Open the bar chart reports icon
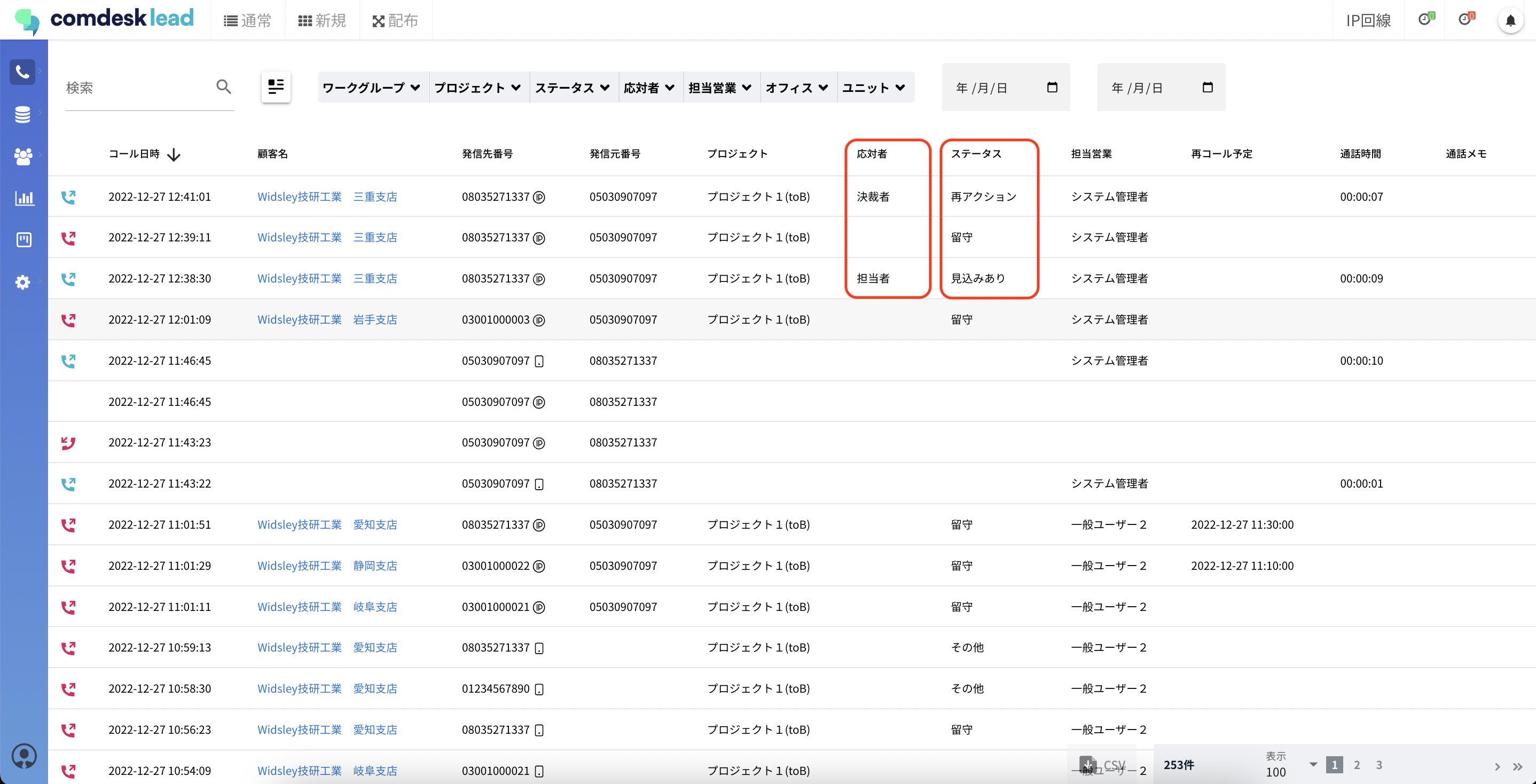Screen dimensions: 1536x784 [24, 198]
